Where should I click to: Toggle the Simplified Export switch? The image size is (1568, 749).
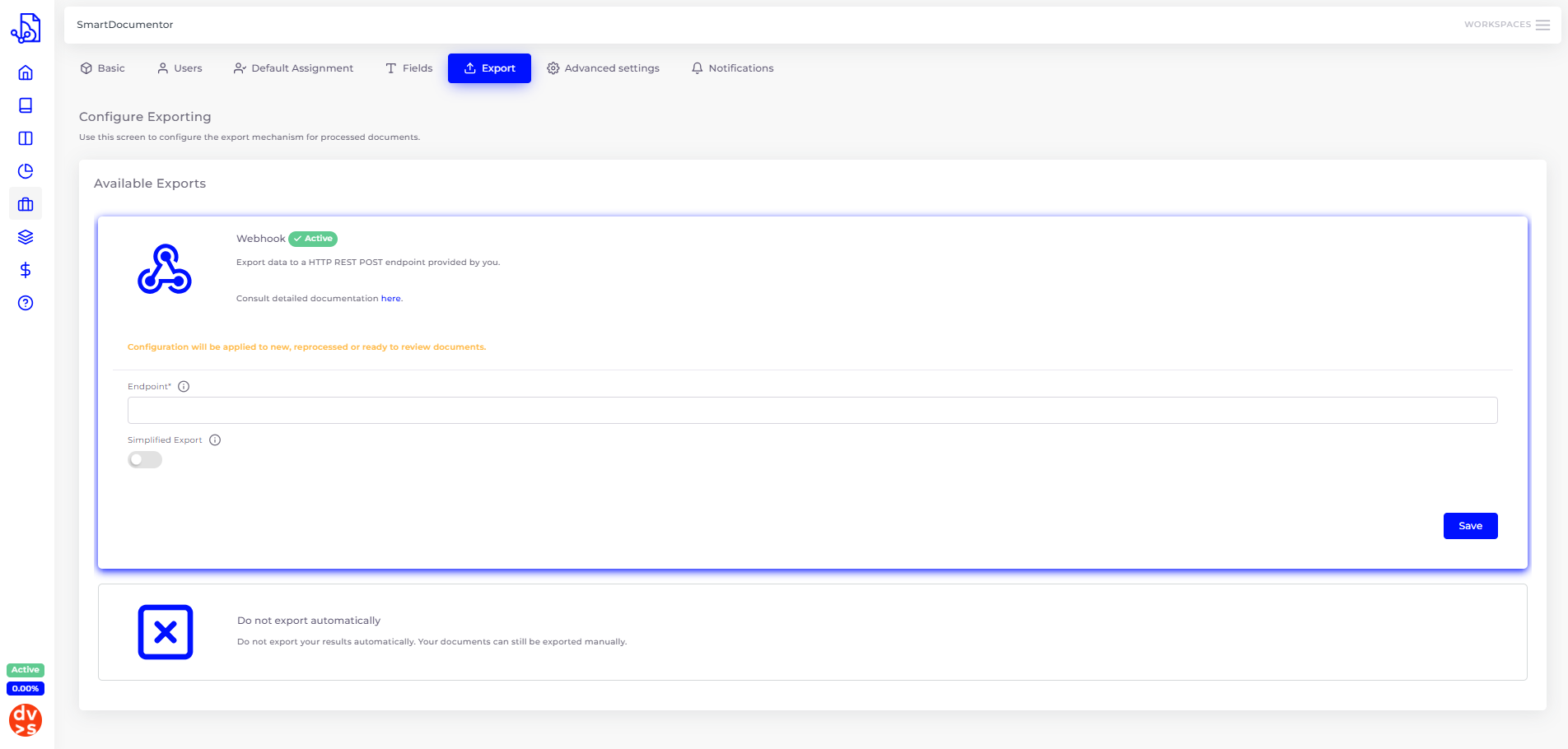coord(145,460)
